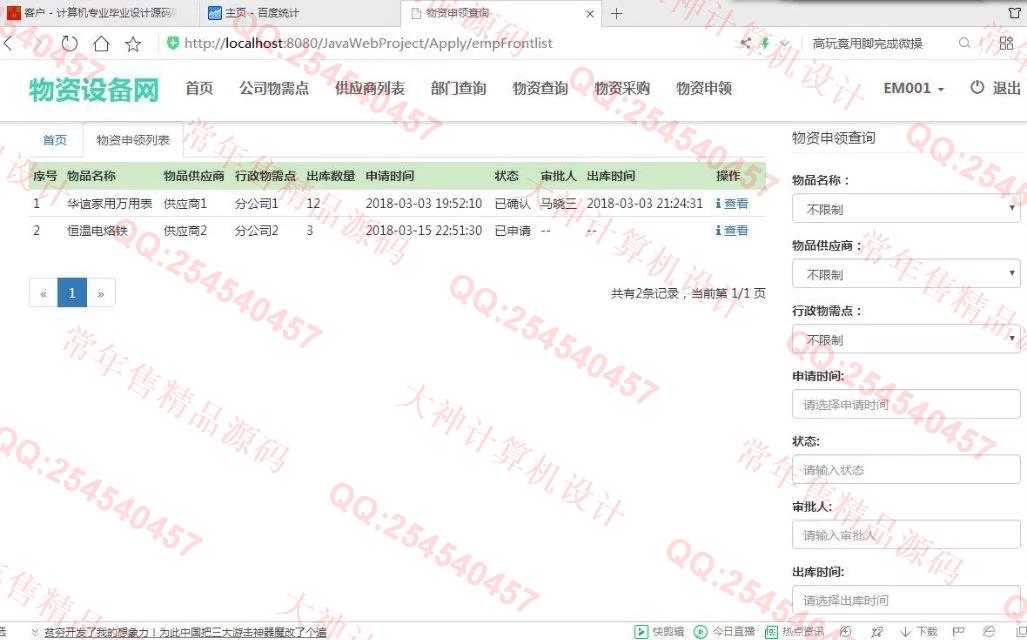Open a new browser tab with plus
Image resolution: width=1027 pixels, height=640 pixels.
[x=616, y=13]
